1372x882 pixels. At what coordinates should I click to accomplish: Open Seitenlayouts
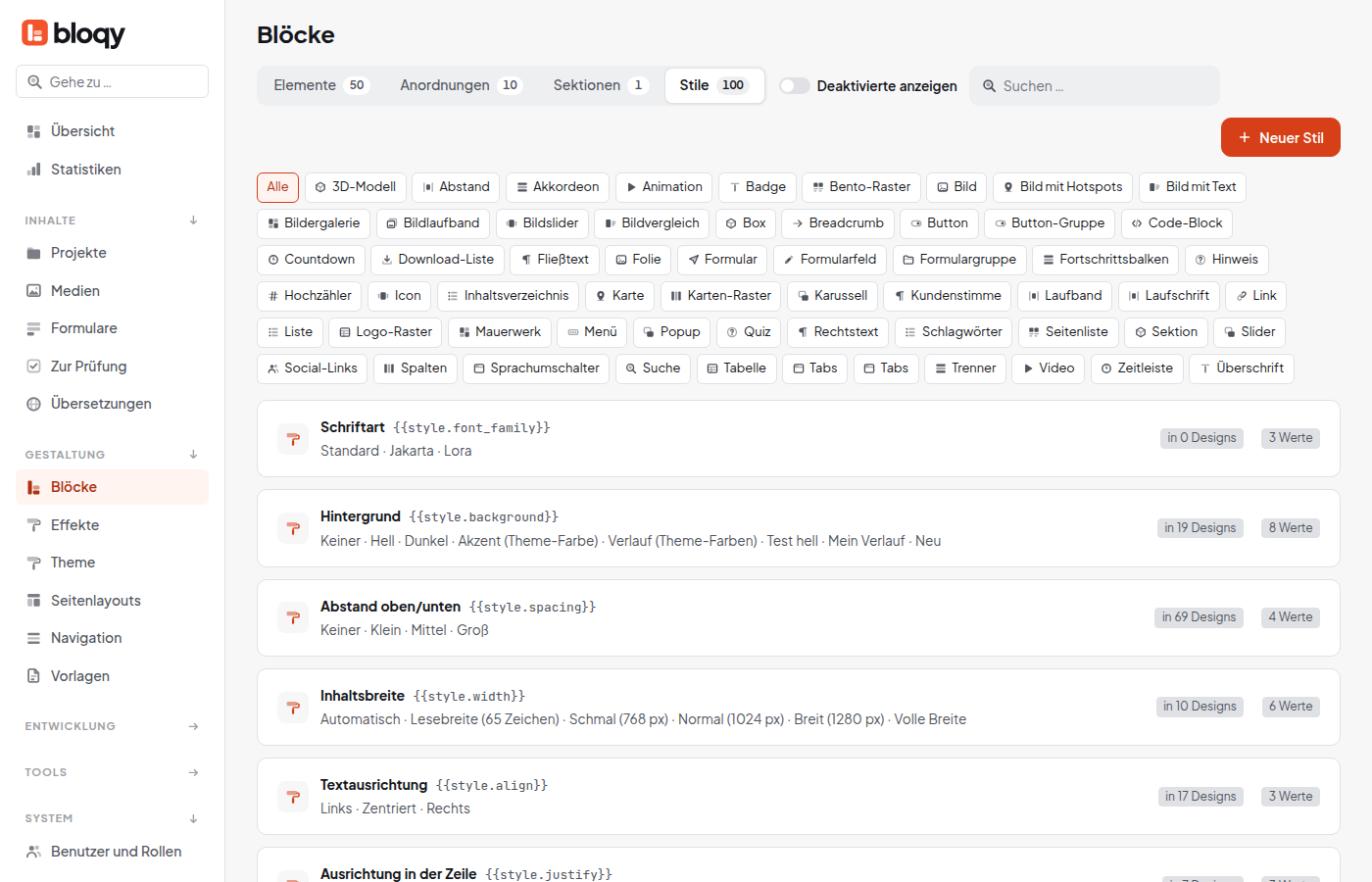pos(112,601)
